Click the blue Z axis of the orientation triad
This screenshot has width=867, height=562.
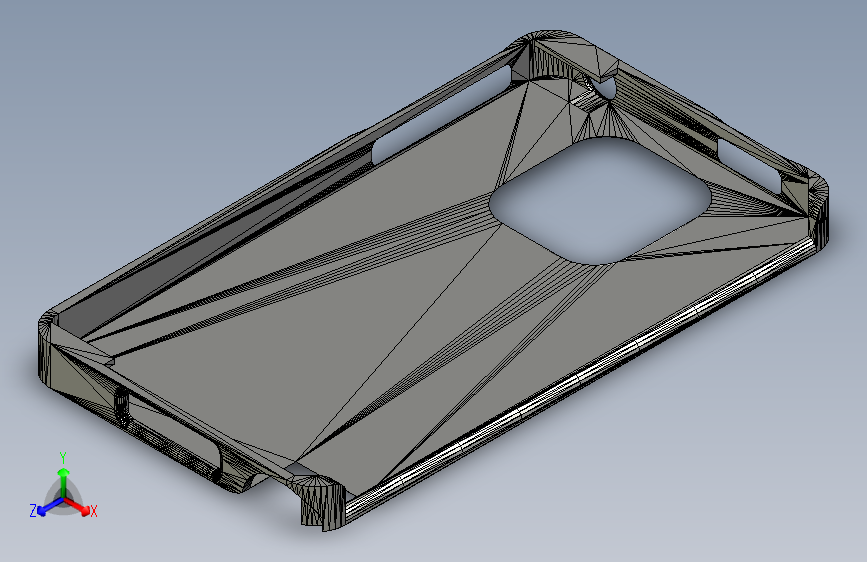pyautogui.click(x=50, y=506)
